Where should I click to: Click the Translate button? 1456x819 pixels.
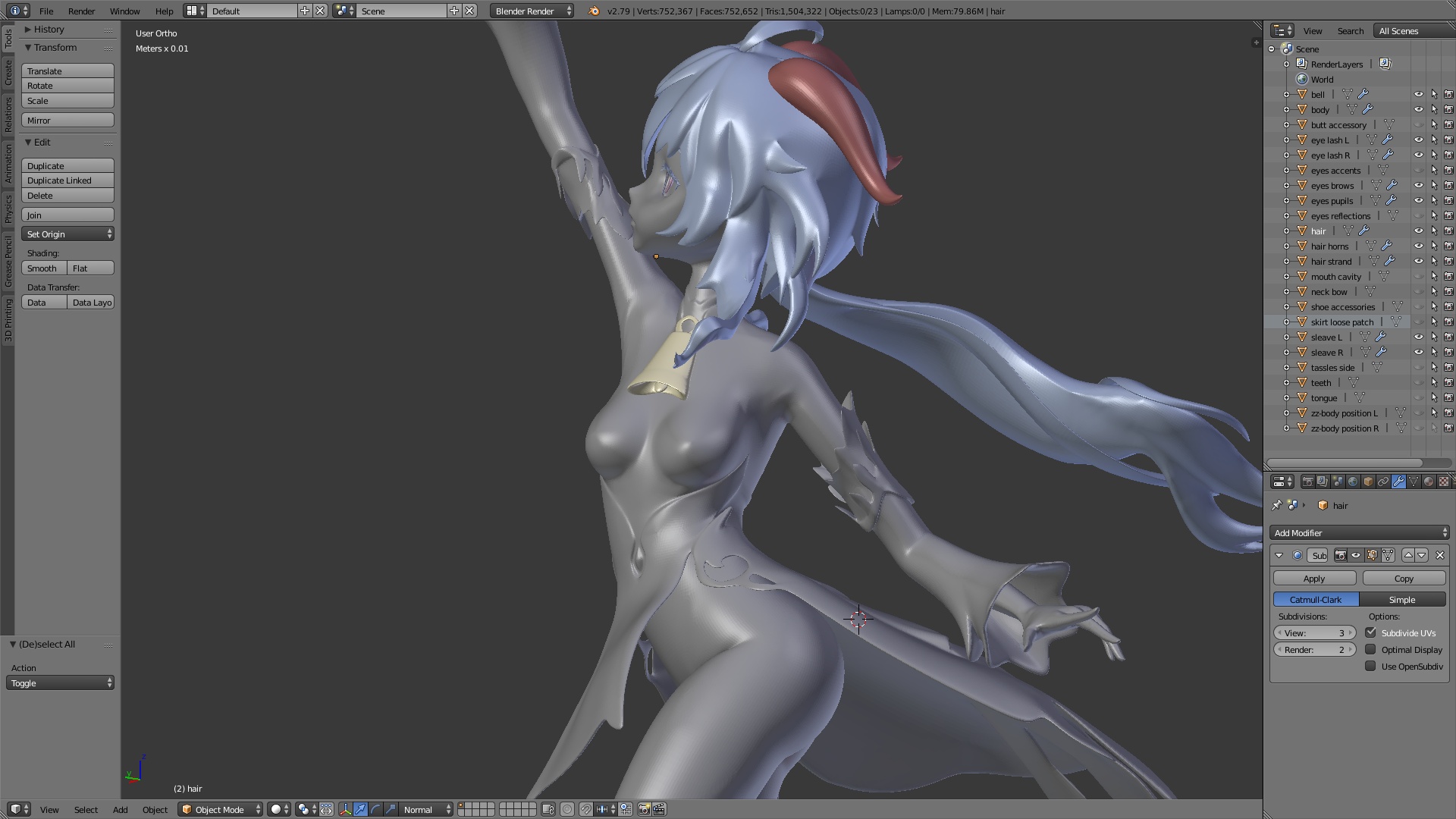click(x=67, y=71)
